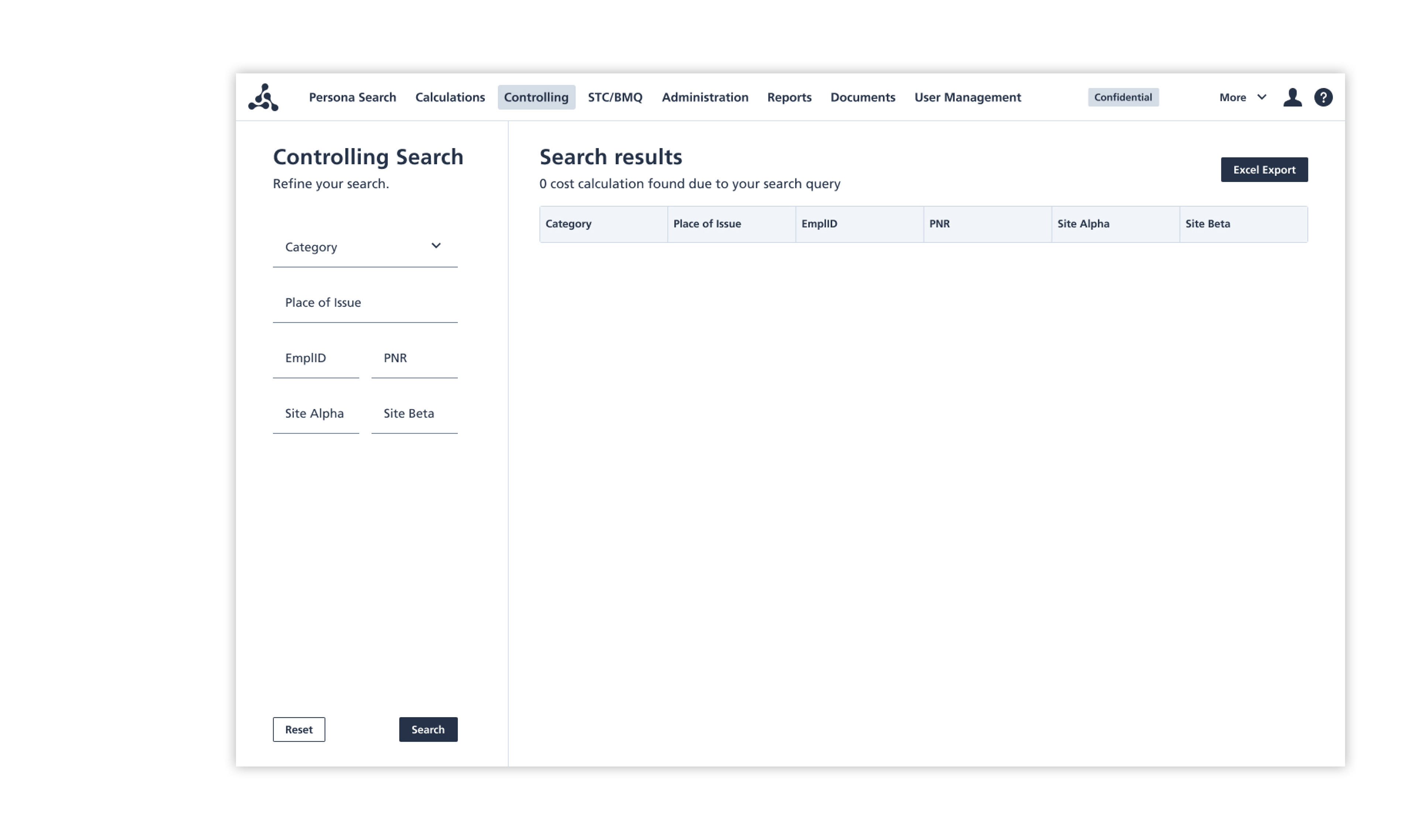Go to User Management
Viewport: 1418px width, 840px height.
click(x=967, y=97)
